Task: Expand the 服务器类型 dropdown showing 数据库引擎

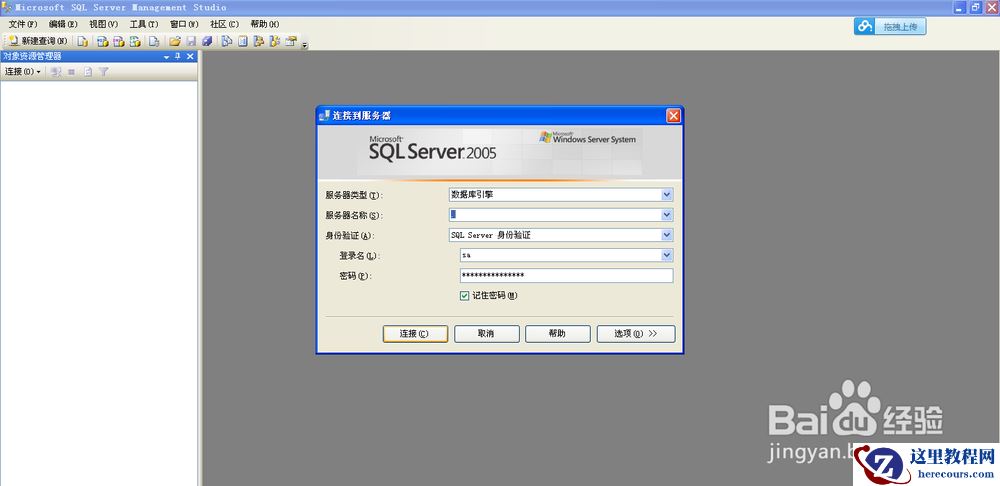Action: point(666,195)
